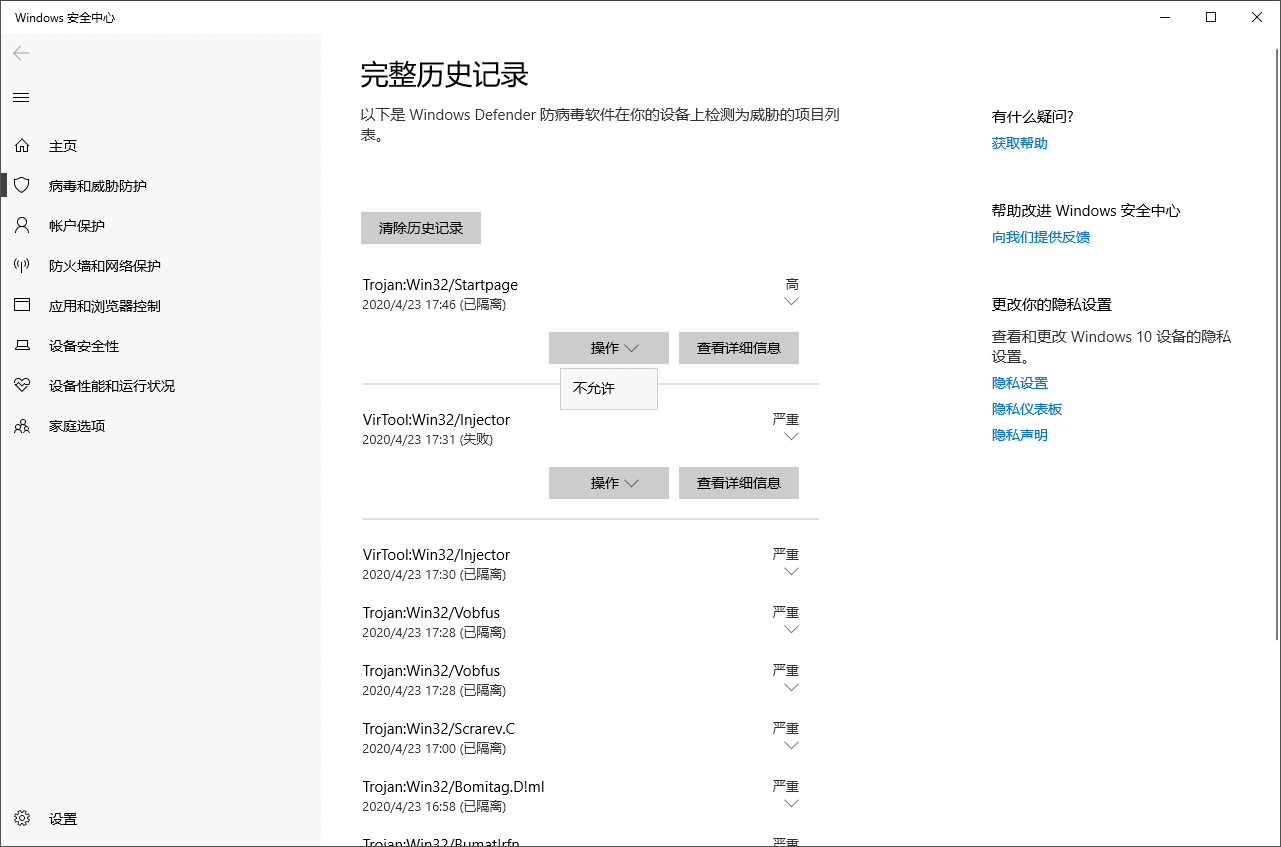1281x847 pixels.
Task: Click the back arrow icon
Action: tap(21, 53)
